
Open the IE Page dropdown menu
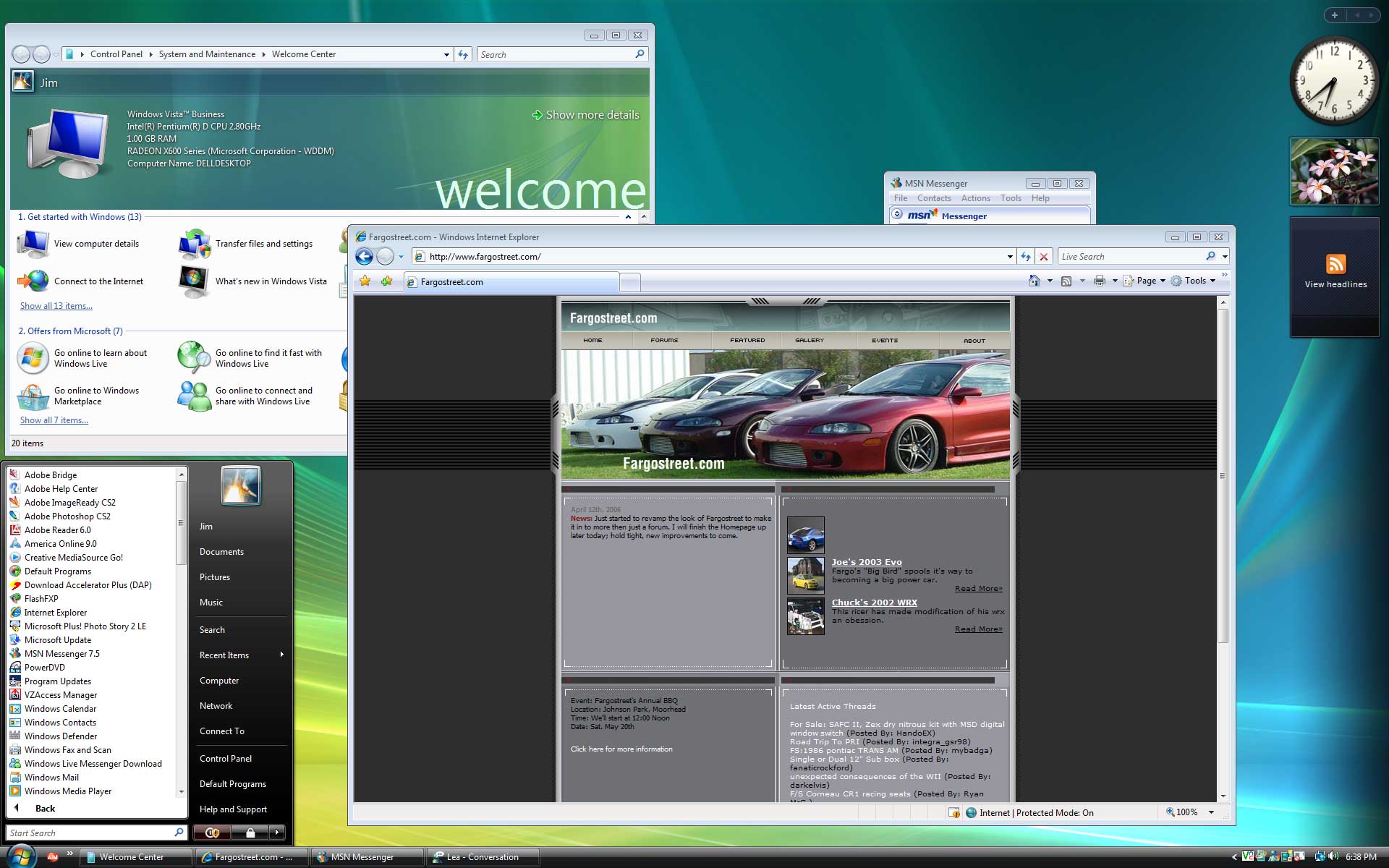point(1144,281)
